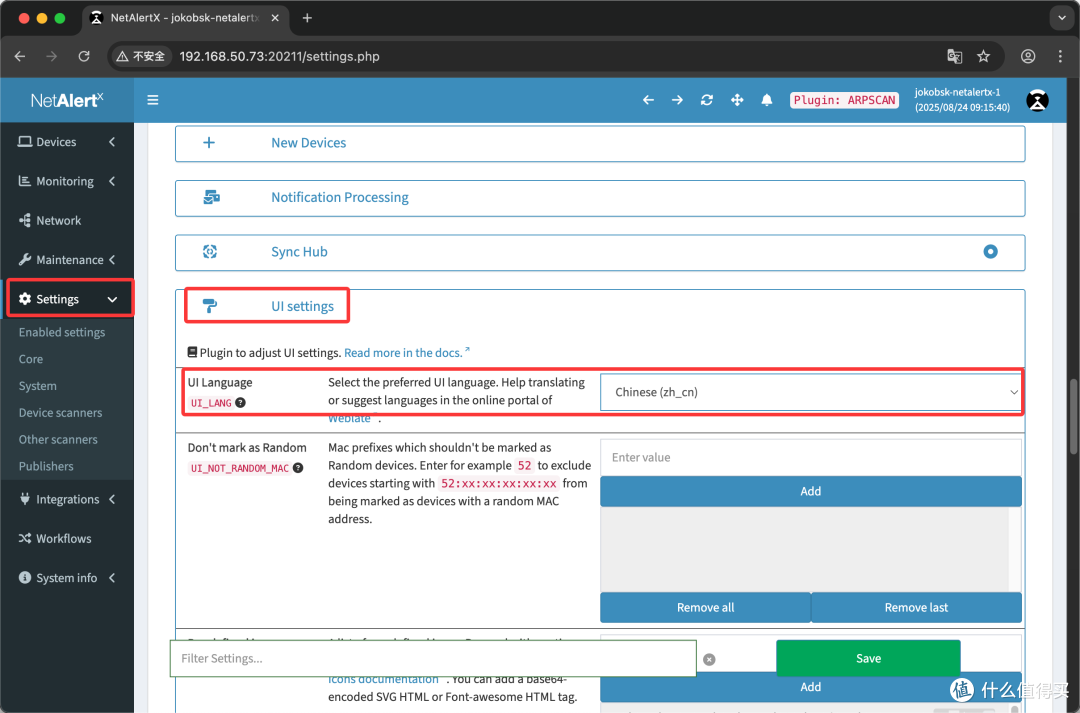
Task: Click the UI_NOT_RANDOM_MAC code label
Action: coord(240,468)
